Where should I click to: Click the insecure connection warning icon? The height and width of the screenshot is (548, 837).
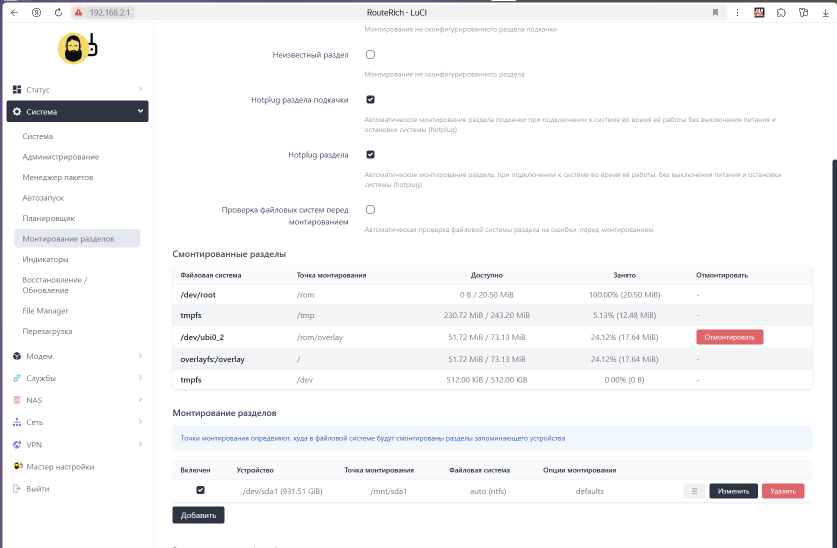pyautogui.click(x=78, y=13)
